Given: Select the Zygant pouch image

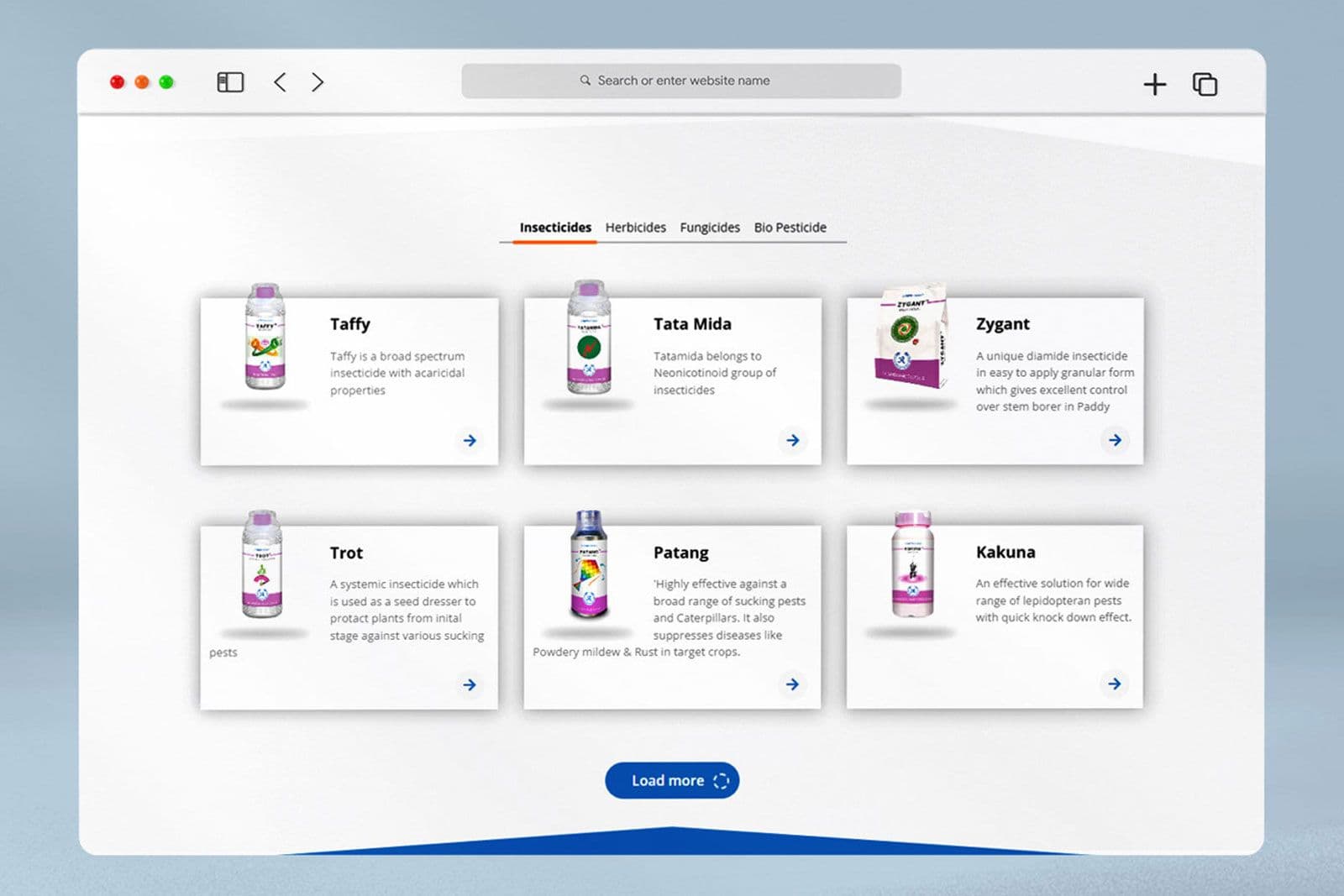Looking at the screenshot, I should click(912, 336).
